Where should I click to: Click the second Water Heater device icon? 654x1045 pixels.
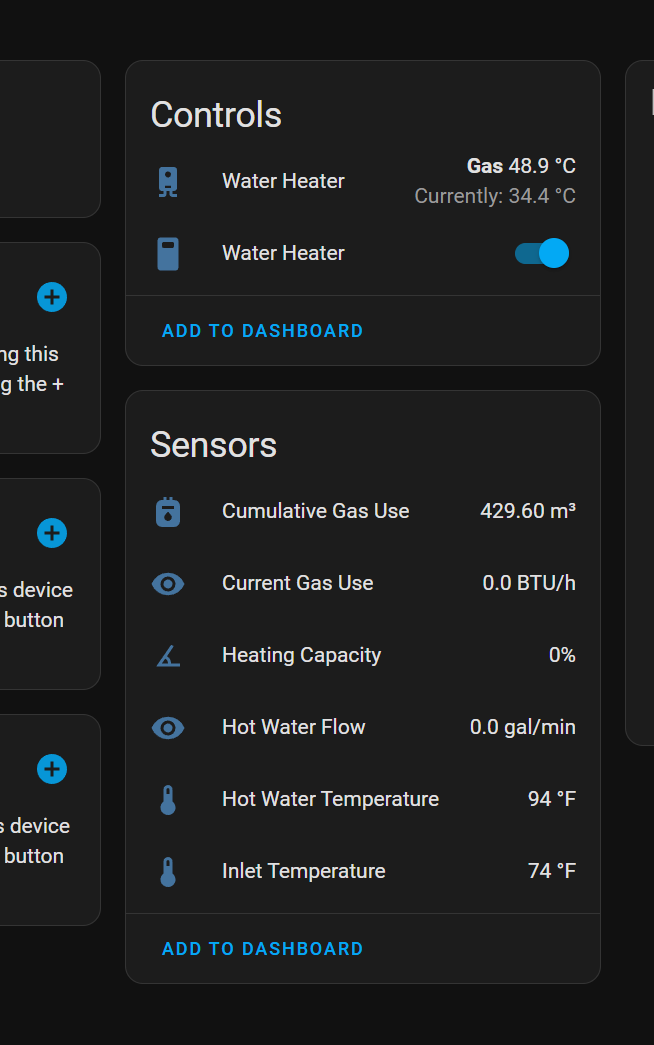(x=168, y=253)
